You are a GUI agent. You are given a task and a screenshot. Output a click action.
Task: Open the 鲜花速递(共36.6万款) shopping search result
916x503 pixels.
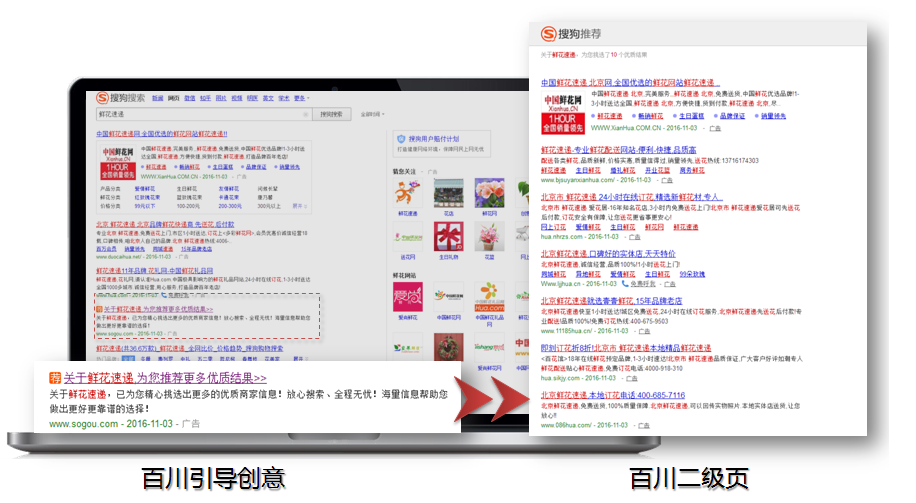click(189, 348)
